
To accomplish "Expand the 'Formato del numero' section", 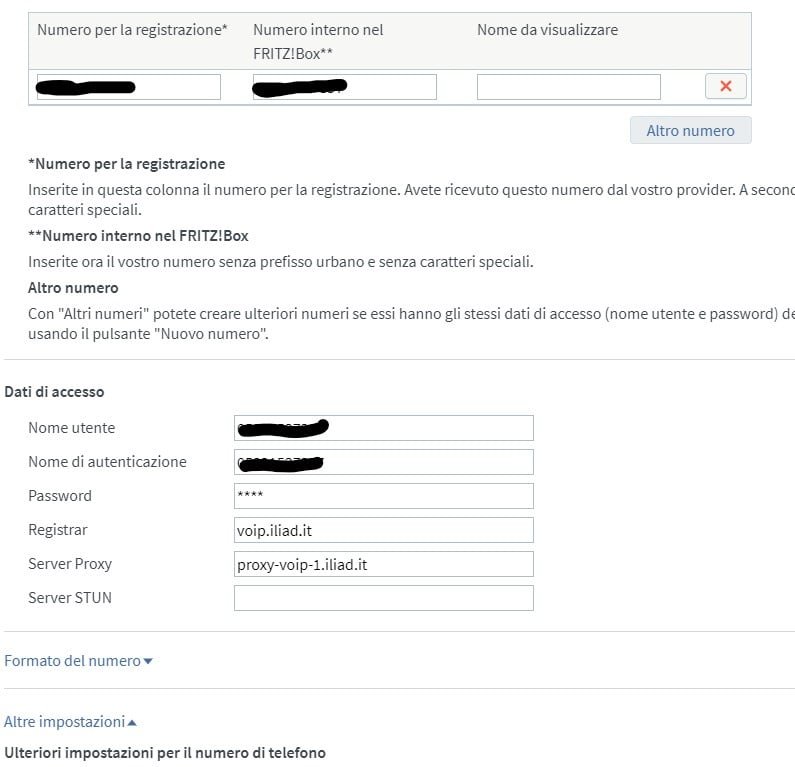I will 78,661.
